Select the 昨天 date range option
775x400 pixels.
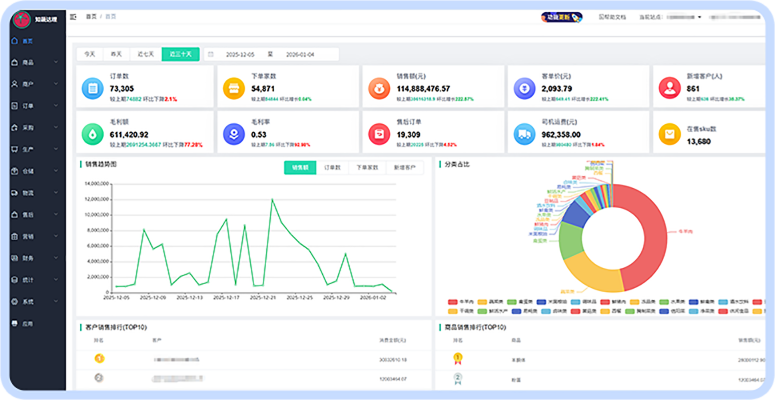117,54
